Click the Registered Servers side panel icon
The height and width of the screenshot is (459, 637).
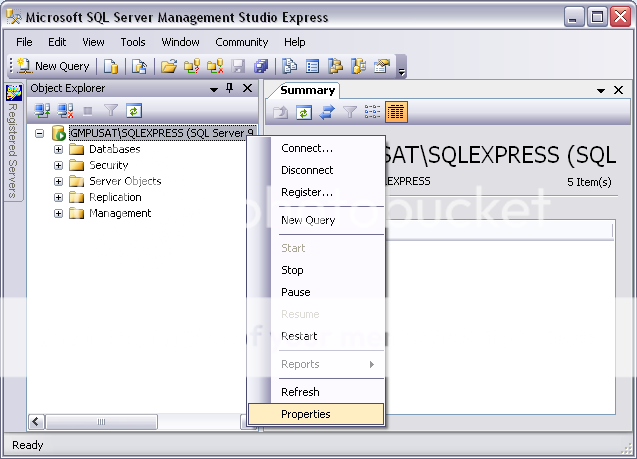click(14, 93)
